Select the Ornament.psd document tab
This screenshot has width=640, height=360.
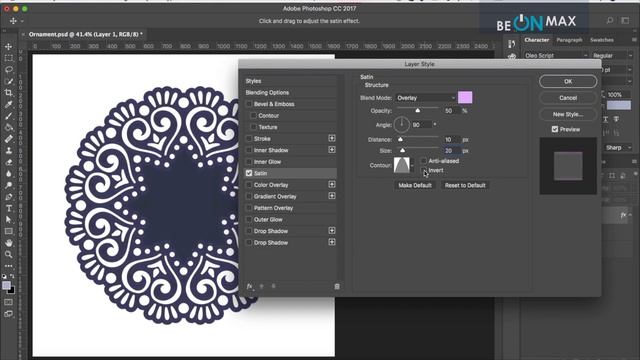(86, 34)
